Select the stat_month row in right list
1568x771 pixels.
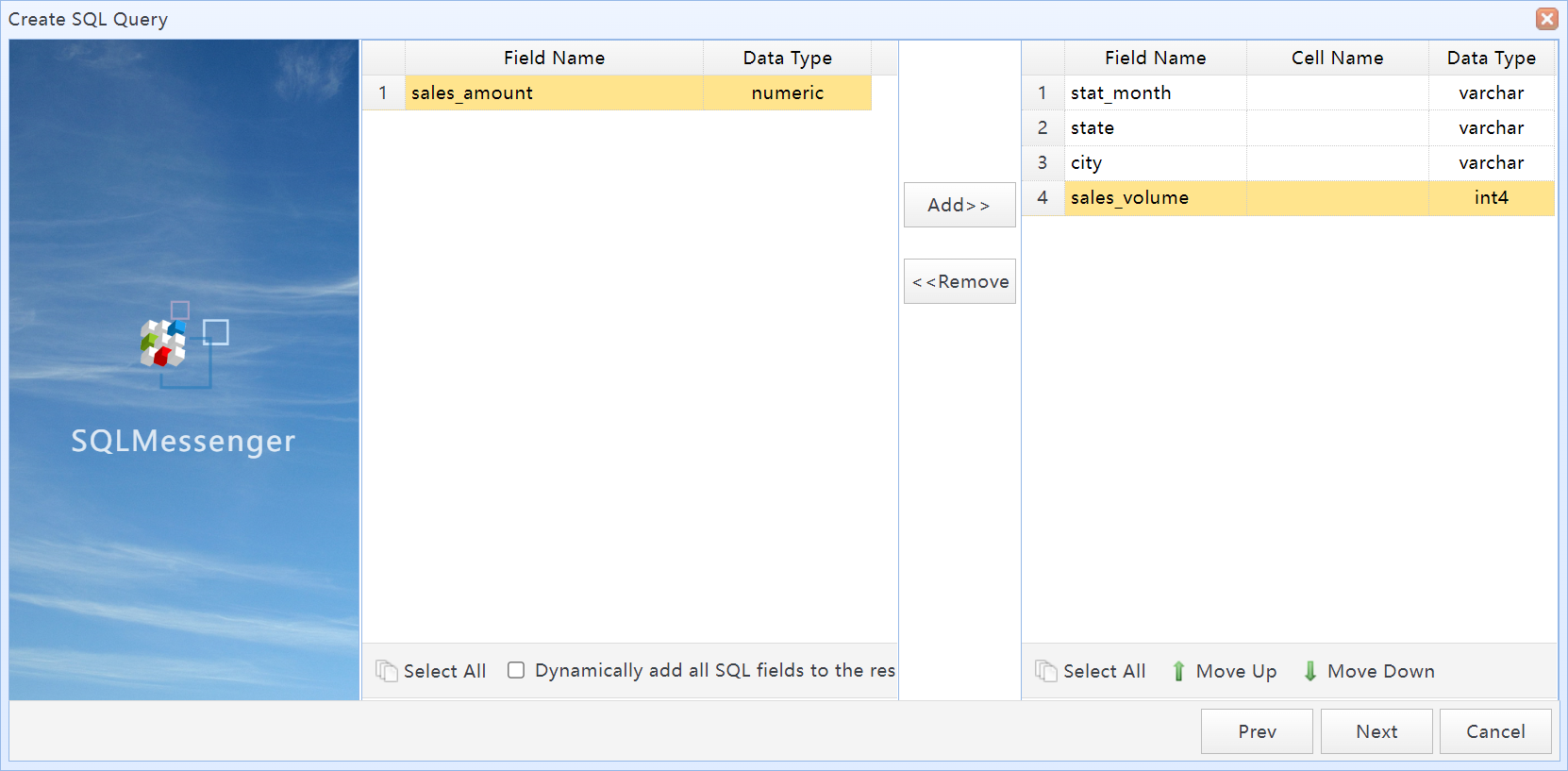(x=1155, y=93)
